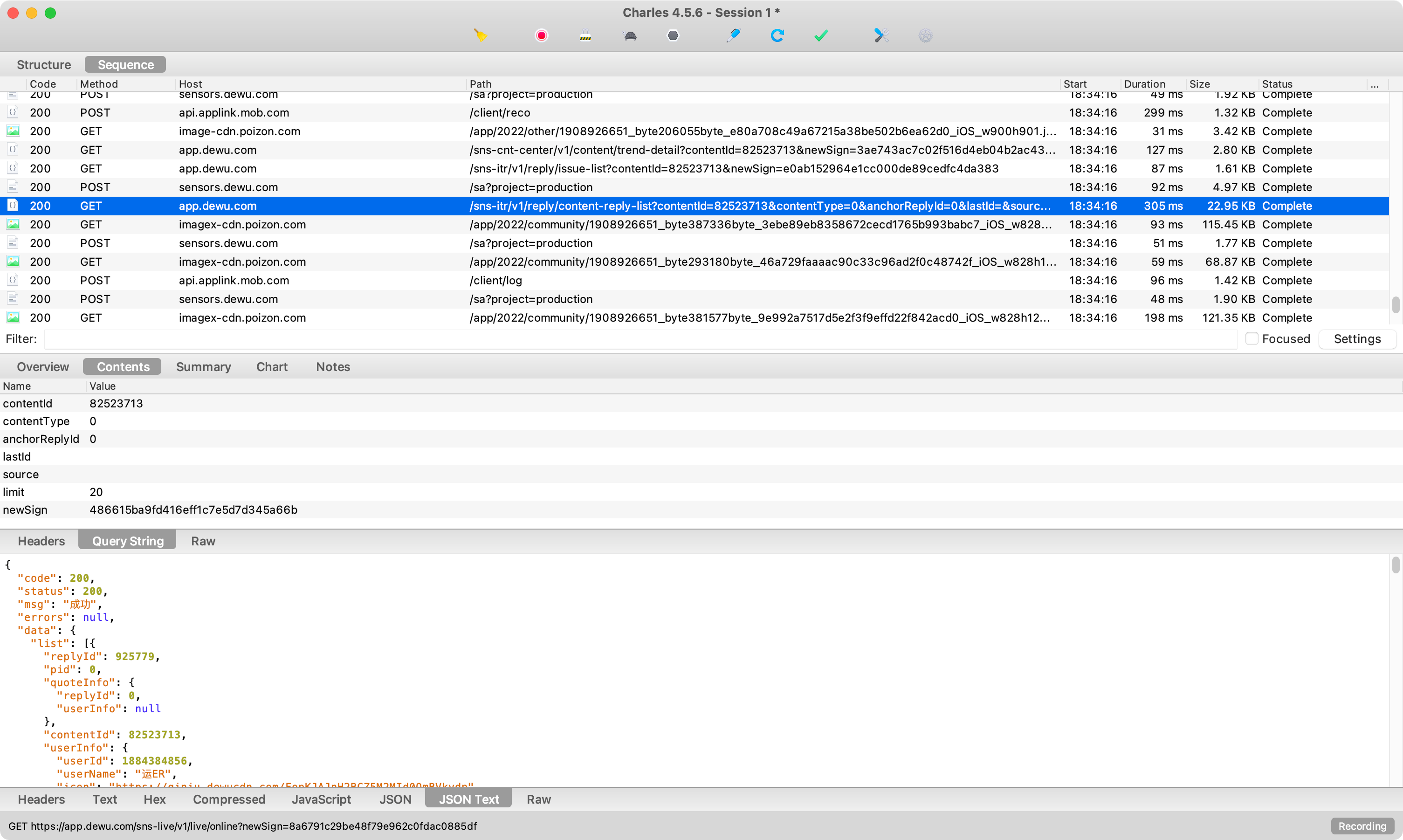The width and height of the screenshot is (1403, 840).
Task: Check the Focused checkbox
Action: (1252, 338)
